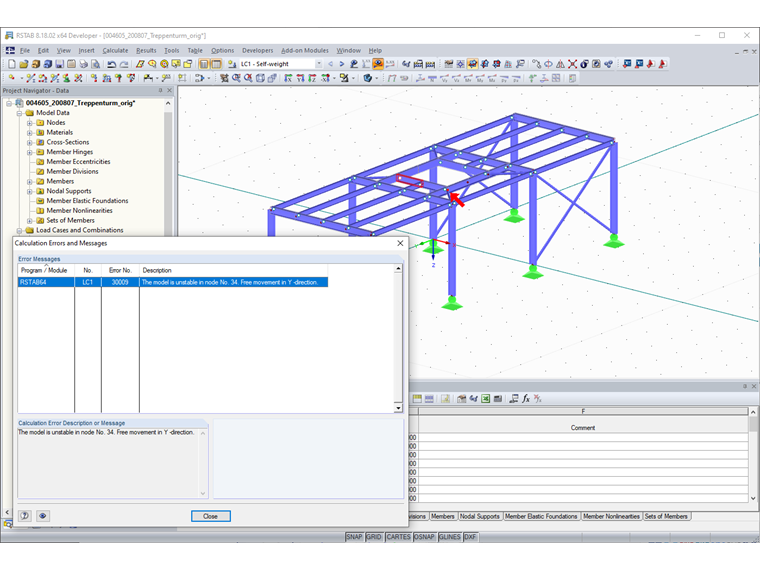Click the view in Z direction icon
The height and width of the screenshot is (570, 760).
tap(312, 78)
